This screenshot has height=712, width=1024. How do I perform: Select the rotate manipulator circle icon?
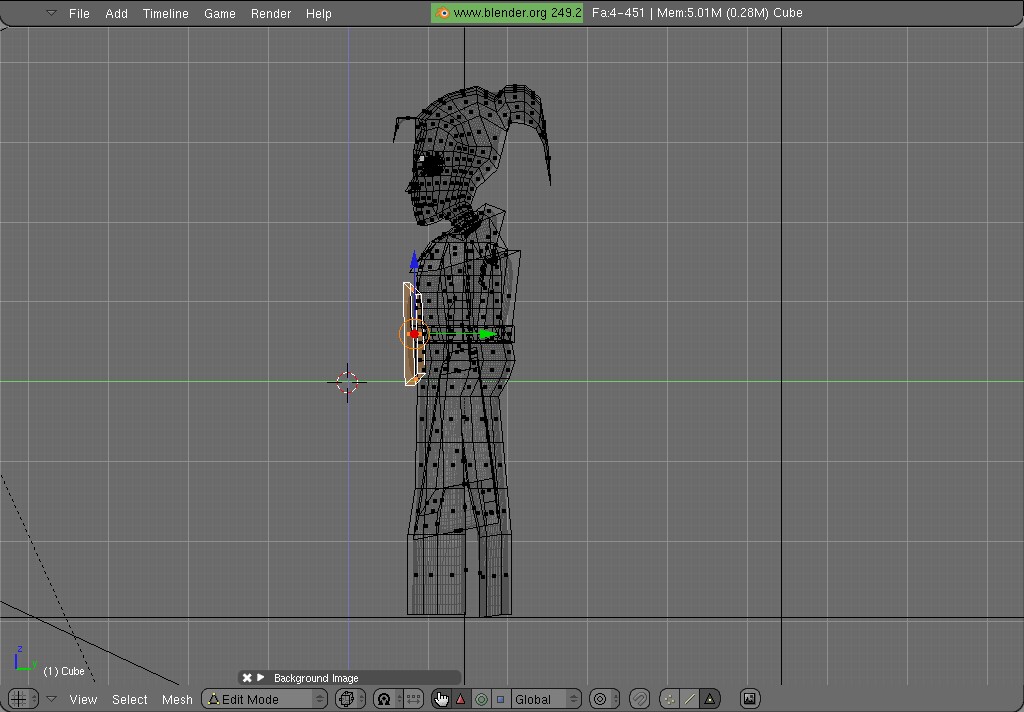(481, 699)
